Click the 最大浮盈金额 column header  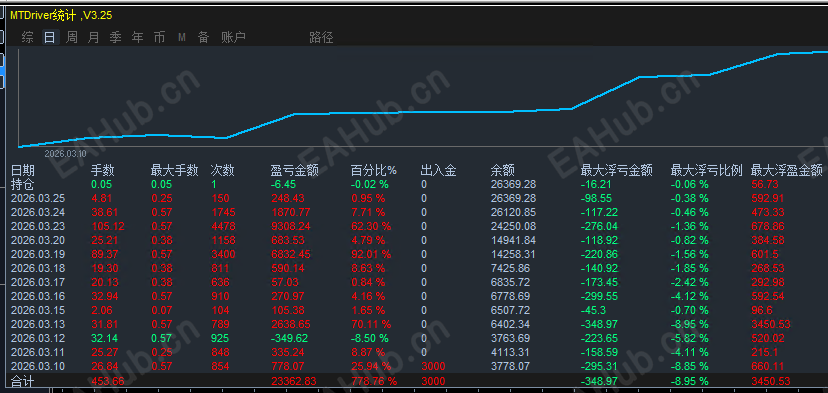(787, 171)
